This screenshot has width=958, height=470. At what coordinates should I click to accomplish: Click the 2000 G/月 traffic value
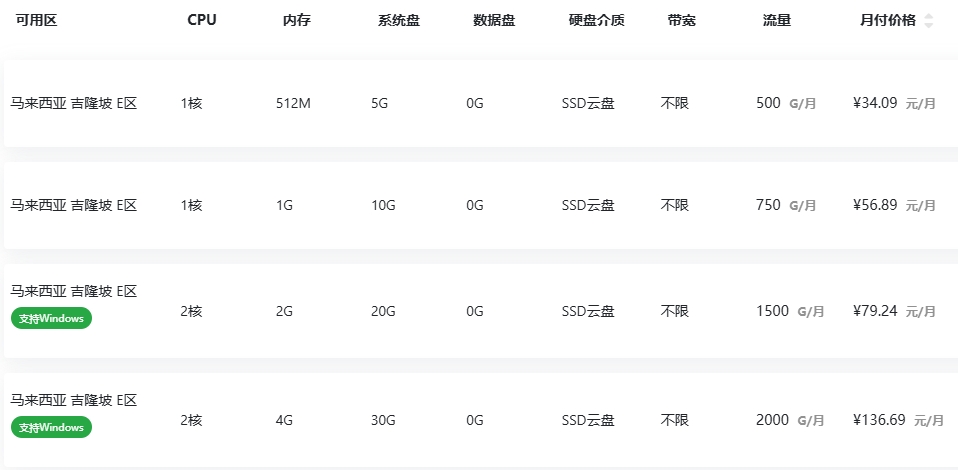click(790, 420)
